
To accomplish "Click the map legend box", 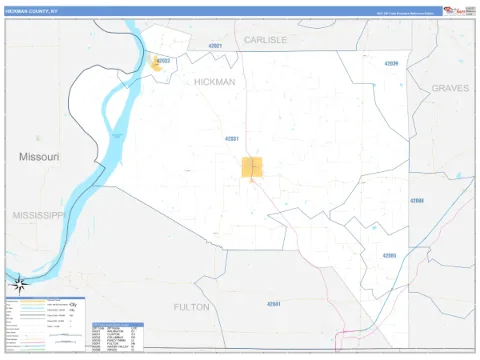I will (x=45, y=324).
